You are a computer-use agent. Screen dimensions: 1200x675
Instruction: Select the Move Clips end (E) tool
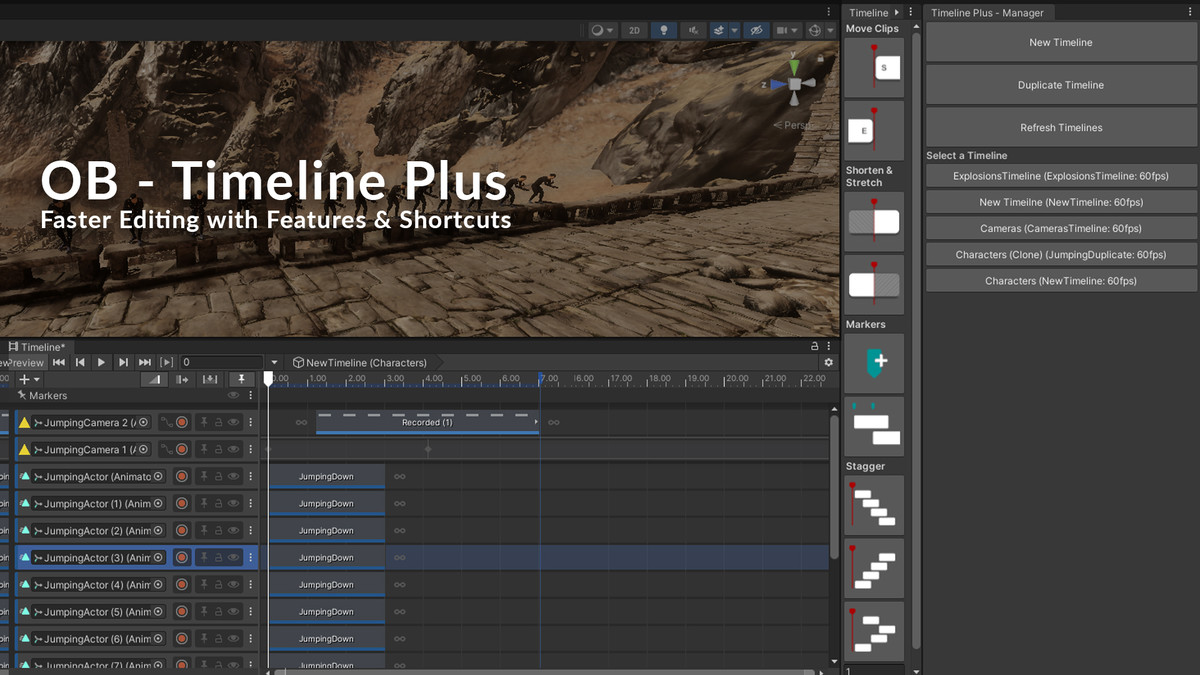(873, 130)
